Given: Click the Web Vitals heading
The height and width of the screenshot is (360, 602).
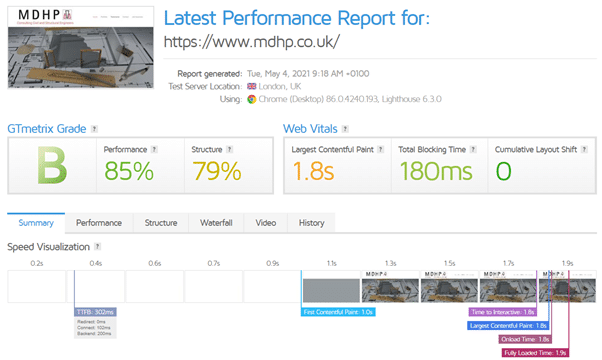Looking at the screenshot, I should click(x=310, y=129).
